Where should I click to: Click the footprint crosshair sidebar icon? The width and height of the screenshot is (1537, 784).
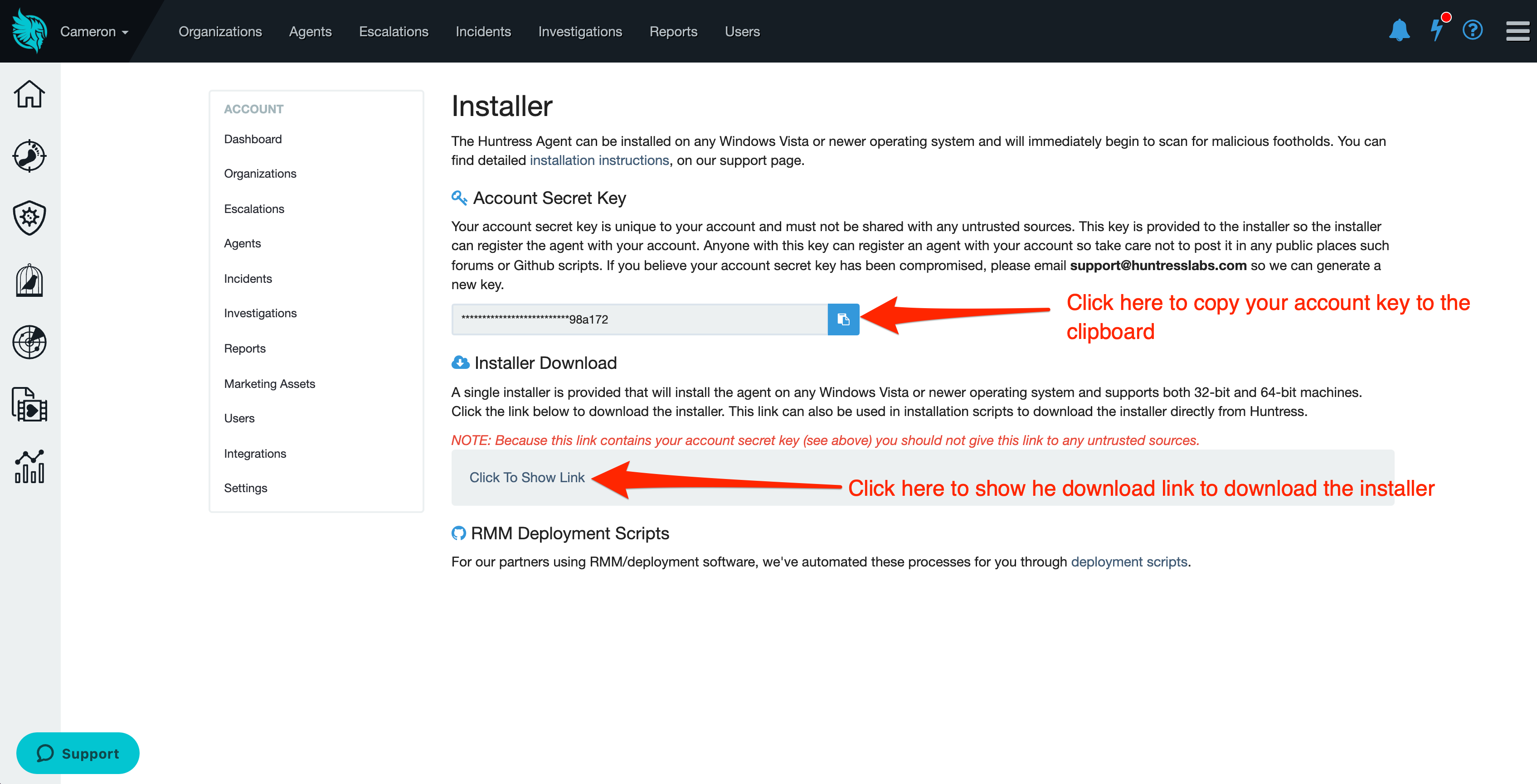[29, 156]
